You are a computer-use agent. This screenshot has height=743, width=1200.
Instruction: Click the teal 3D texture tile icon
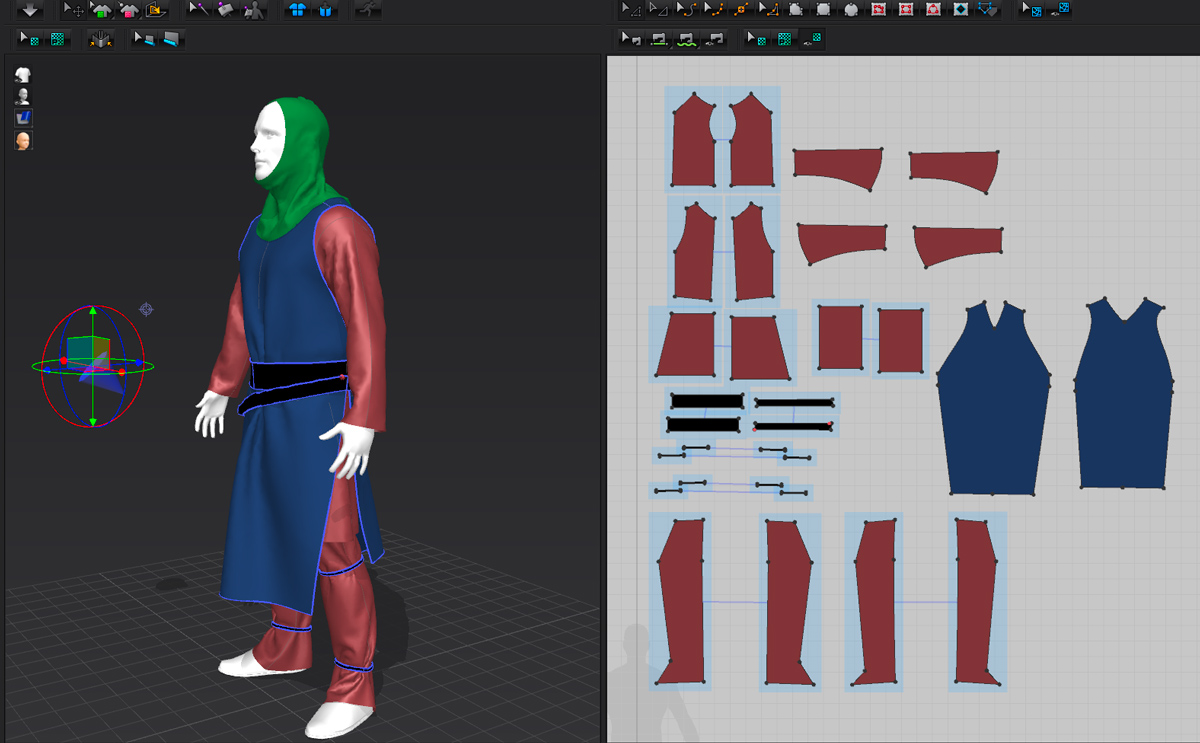pos(57,39)
